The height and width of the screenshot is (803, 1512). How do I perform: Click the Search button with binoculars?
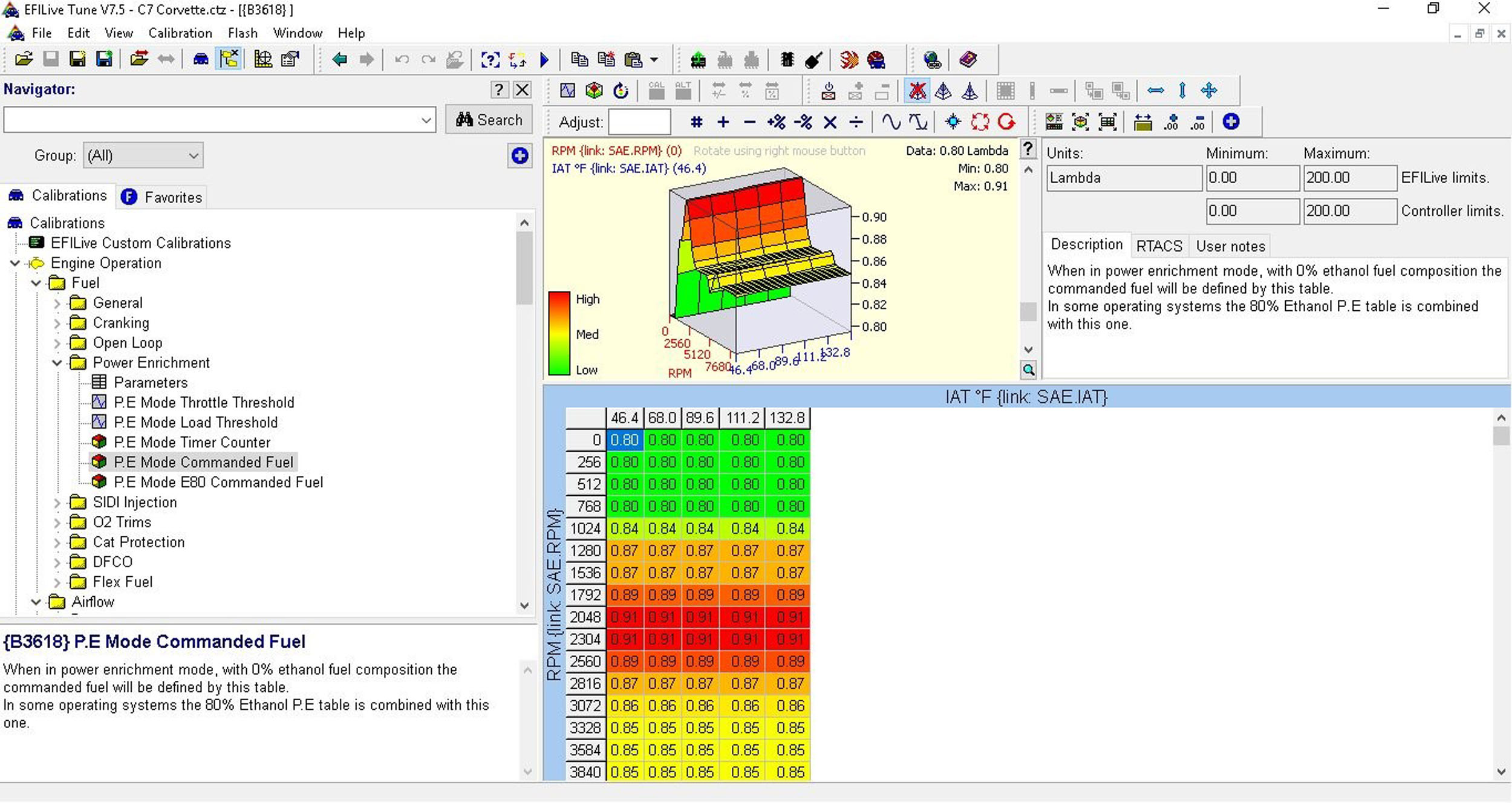point(489,120)
